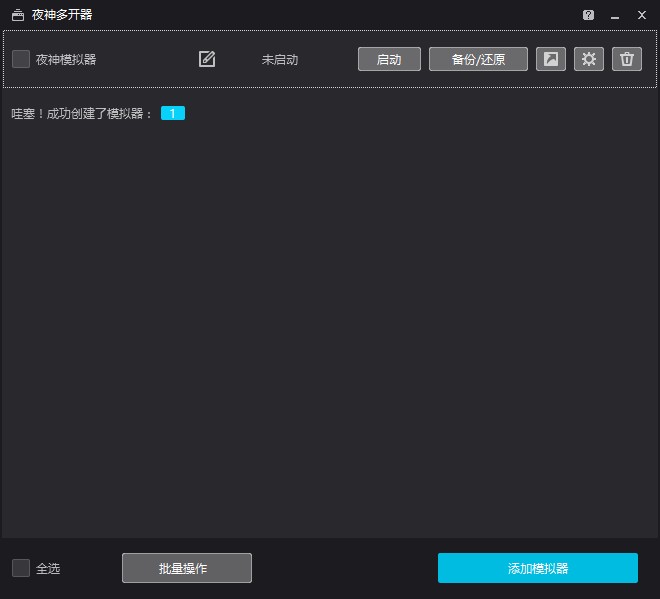Open help via question mark icon
Viewport: 660px width, 599px height.
click(588, 15)
